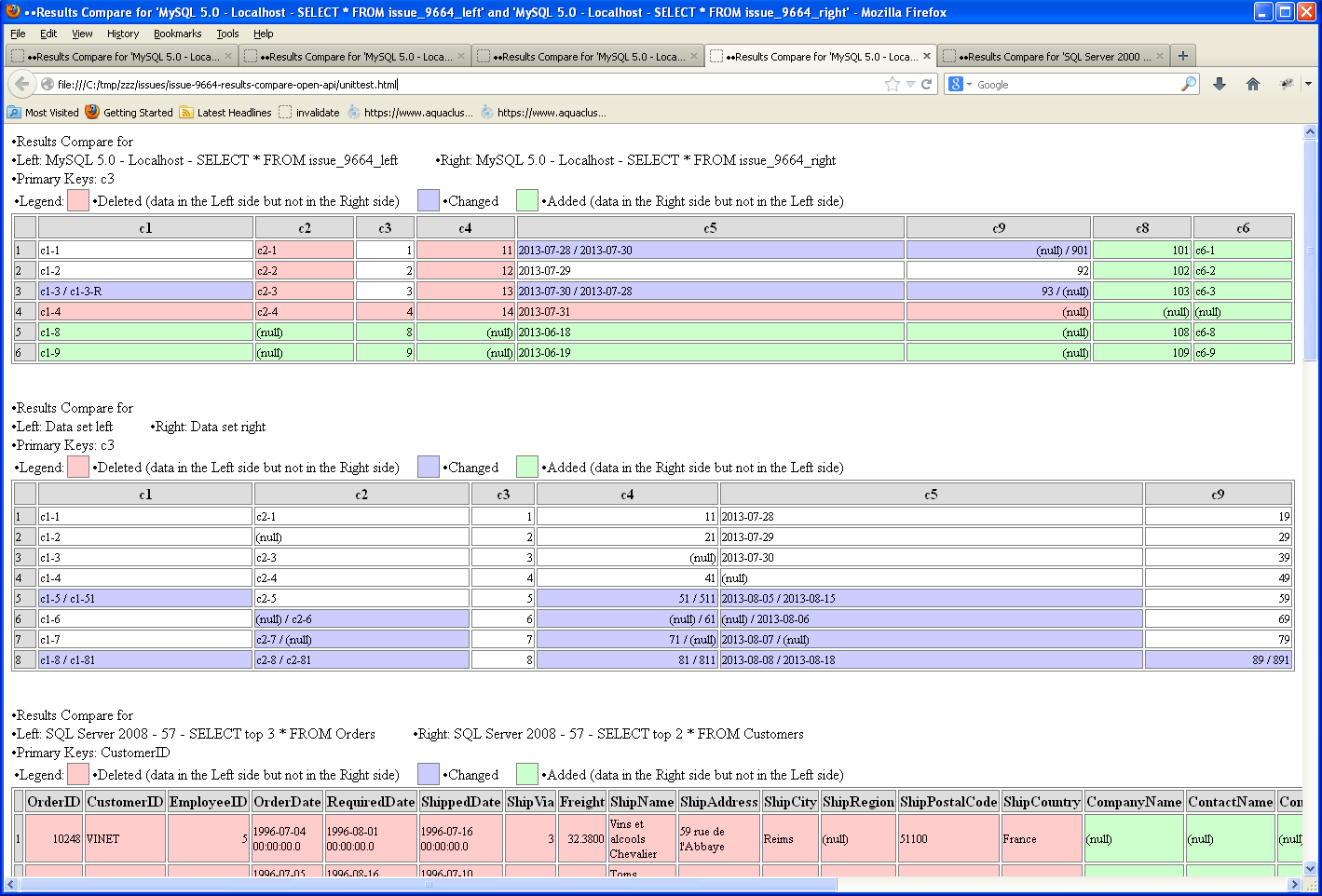Switch to the second Results Compare tab
Image resolution: width=1322 pixels, height=896 pixels.
click(354, 56)
